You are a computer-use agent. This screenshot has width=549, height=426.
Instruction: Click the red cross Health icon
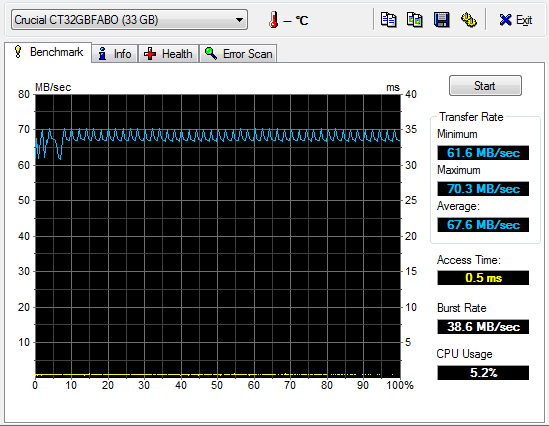(x=150, y=54)
